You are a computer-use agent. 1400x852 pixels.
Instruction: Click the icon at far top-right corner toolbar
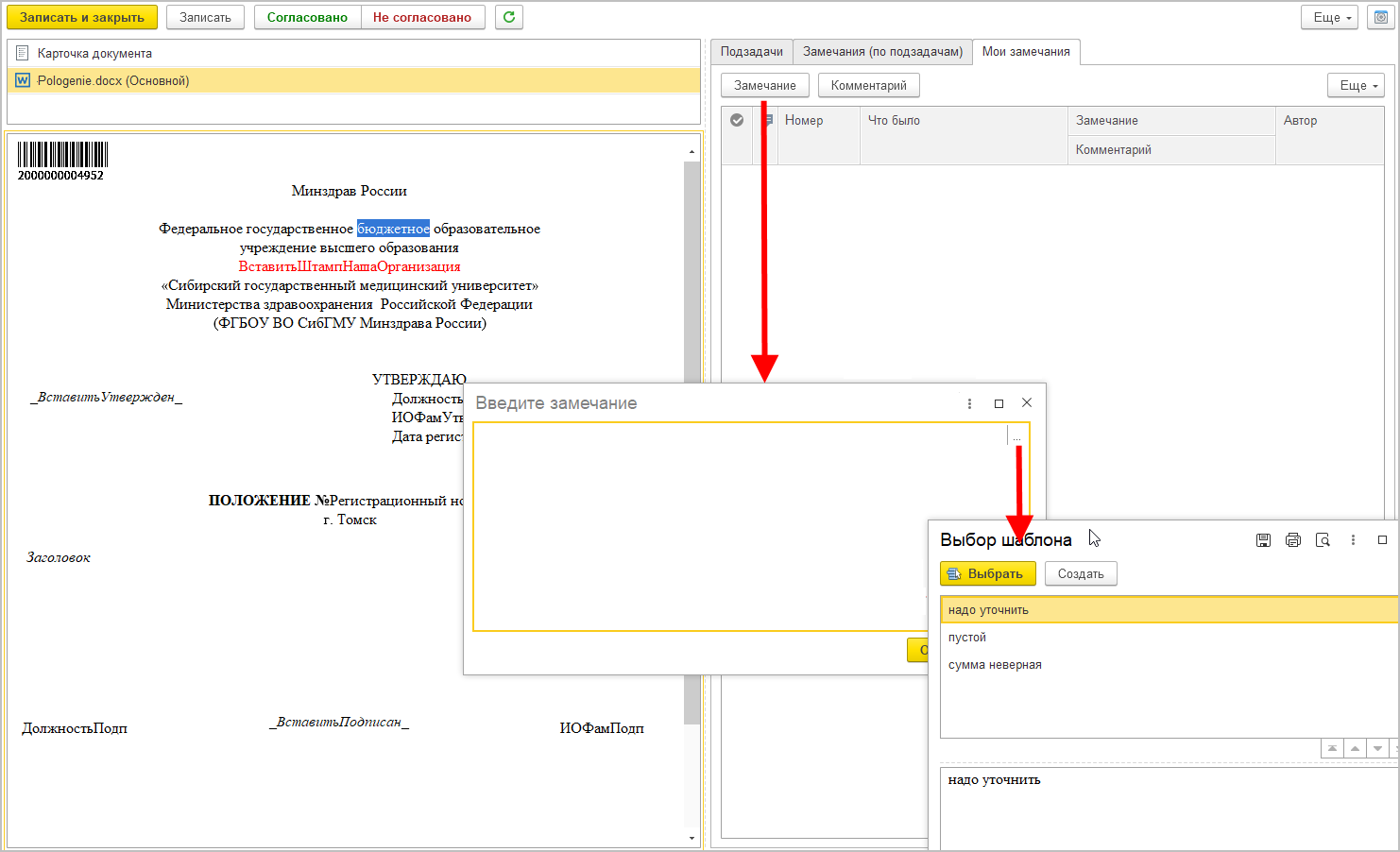pyautogui.click(x=1380, y=17)
